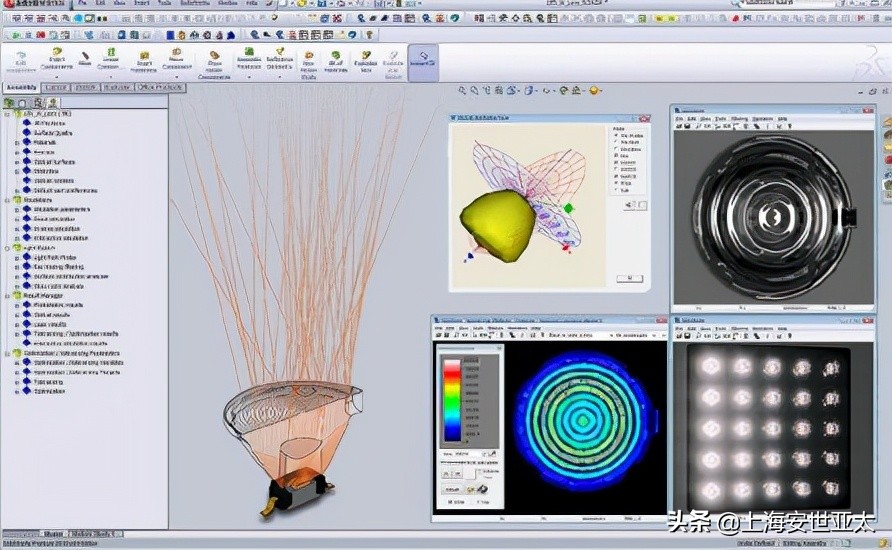Click the arrow icon button under the checkbox list
The height and width of the screenshot is (550, 892).
tap(630, 205)
